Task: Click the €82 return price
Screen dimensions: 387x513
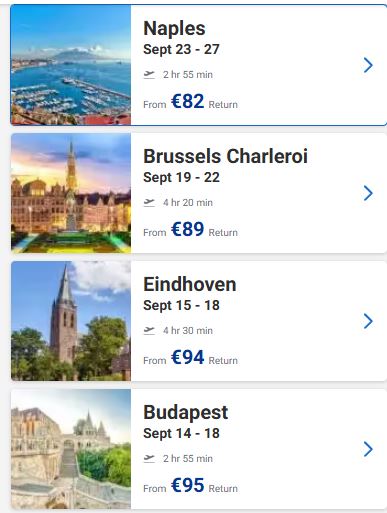Action: pyautogui.click(x=187, y=101)
